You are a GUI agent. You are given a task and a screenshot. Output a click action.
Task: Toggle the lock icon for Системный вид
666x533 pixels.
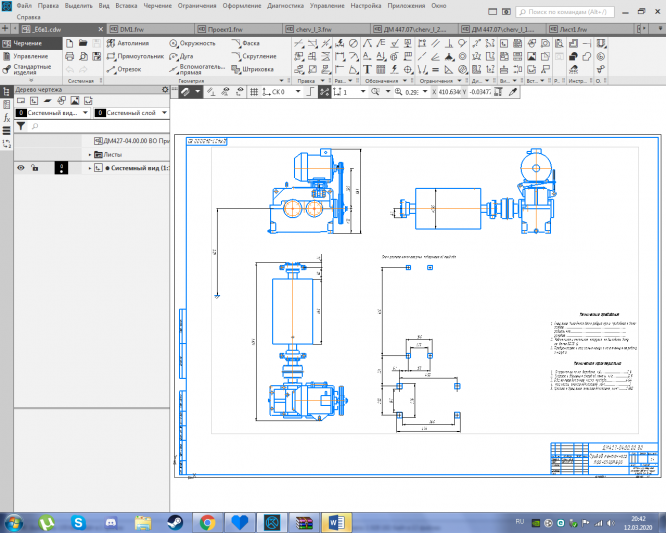click(x=35, y=168)
